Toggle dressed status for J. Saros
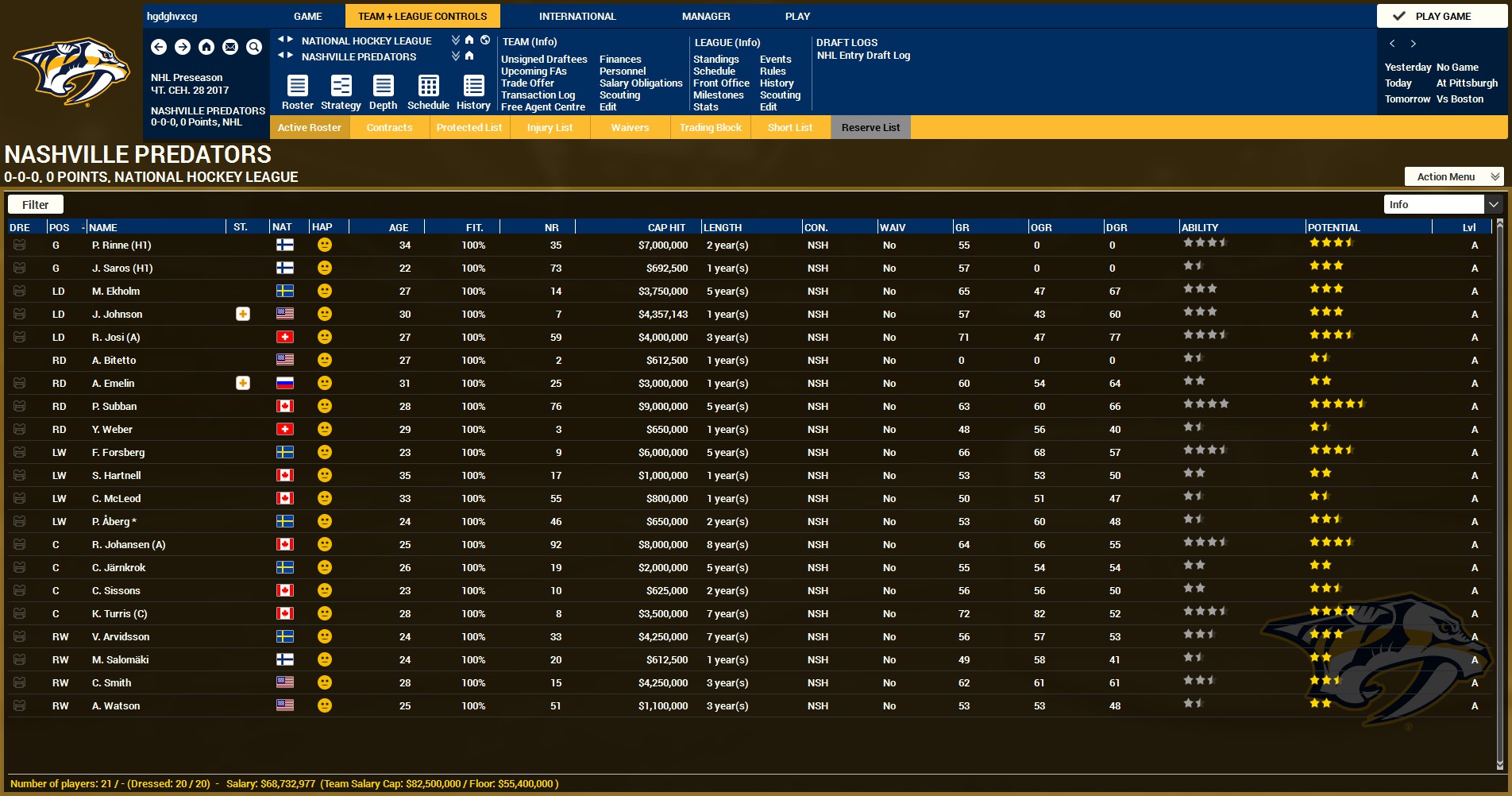The image size is (1512, 796). [19, 268]
